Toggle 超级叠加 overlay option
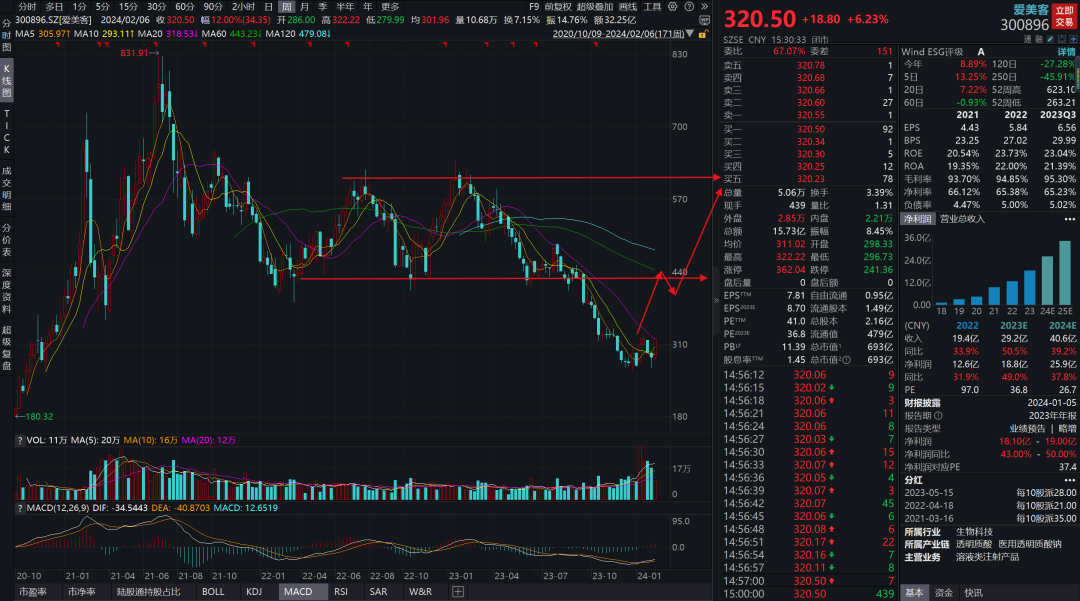The image size is (1080, 601). pyautogui.click(x=595, y=6)
